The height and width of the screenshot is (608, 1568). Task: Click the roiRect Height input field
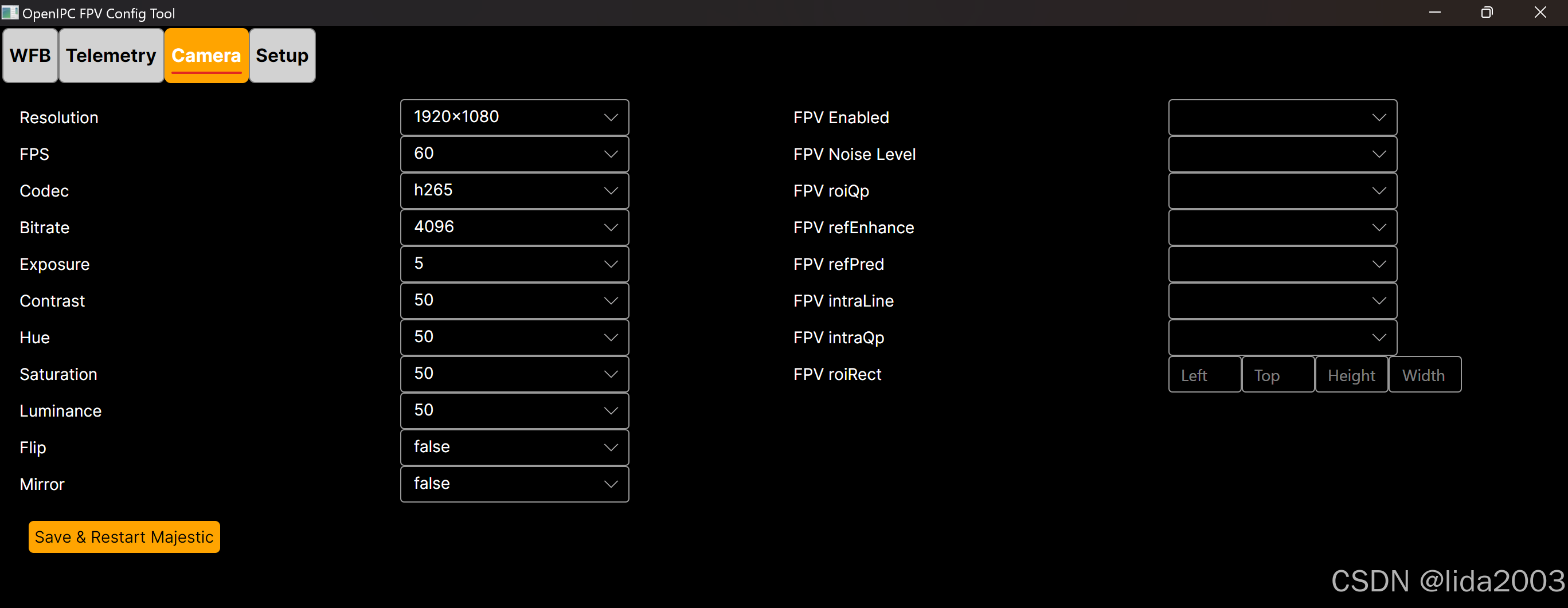1351,374
